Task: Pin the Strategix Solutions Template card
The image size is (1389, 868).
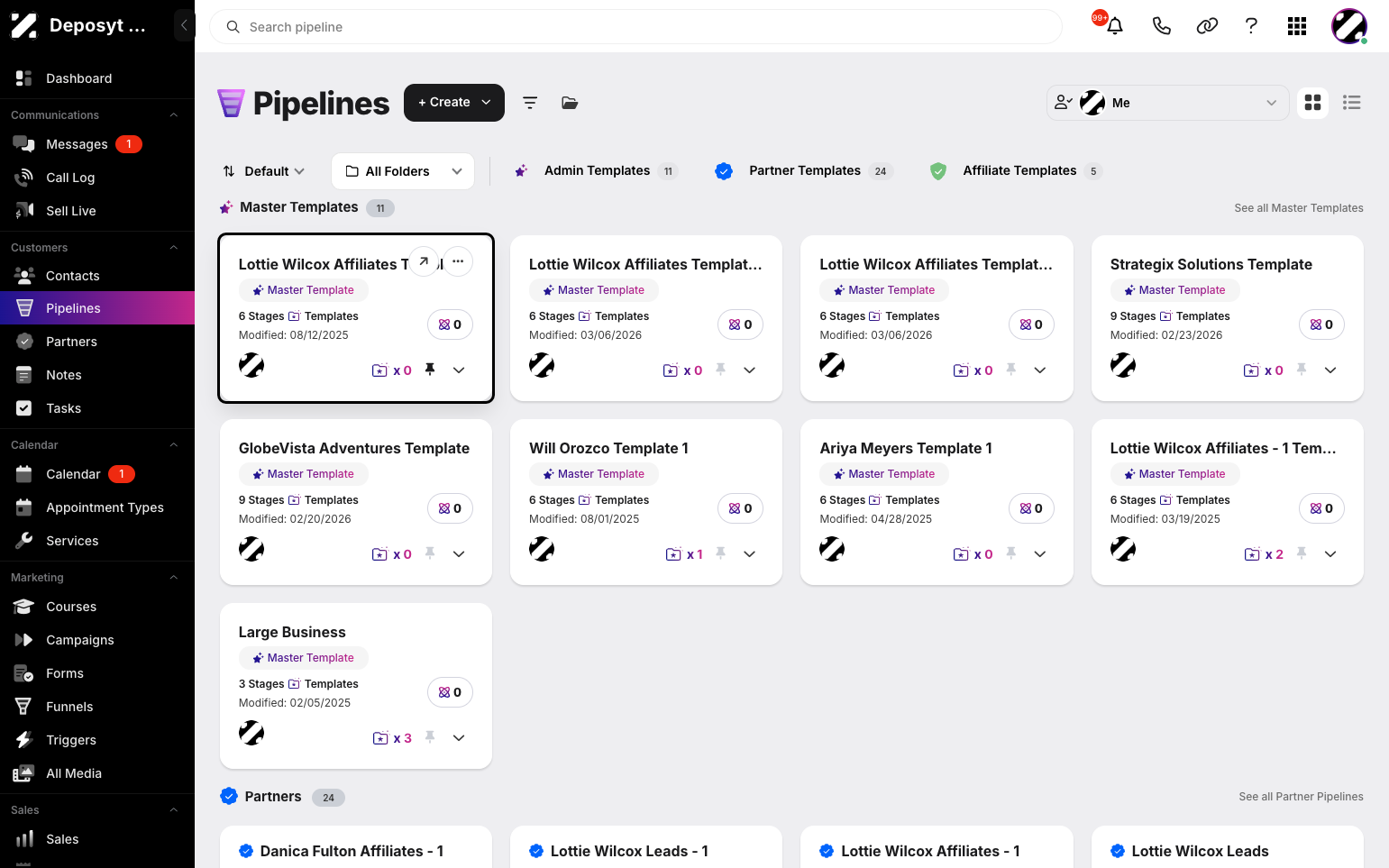Action: [x=1302, y=370]
